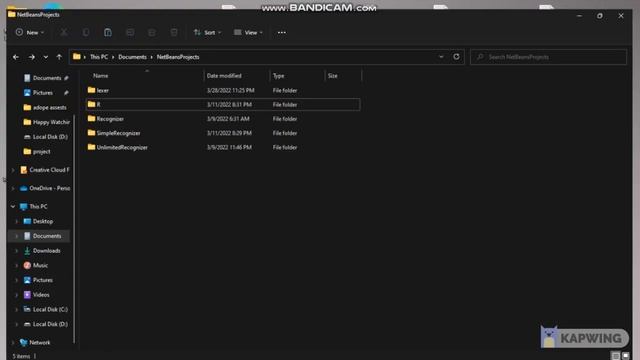Go up one folder level
This screenshot has height=360, width=640.
click(59, 57)
